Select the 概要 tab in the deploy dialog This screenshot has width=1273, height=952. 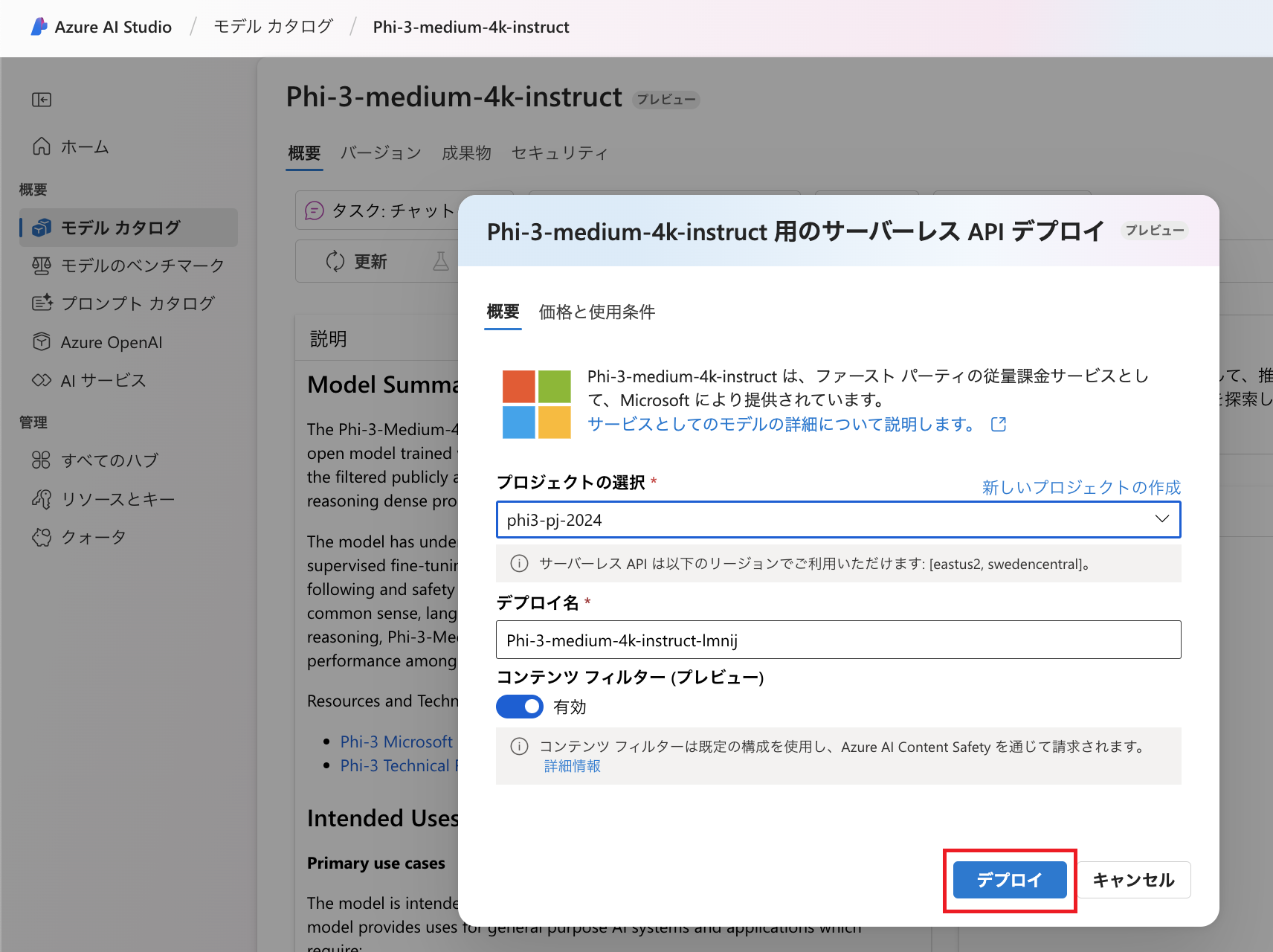click(503, 312)
